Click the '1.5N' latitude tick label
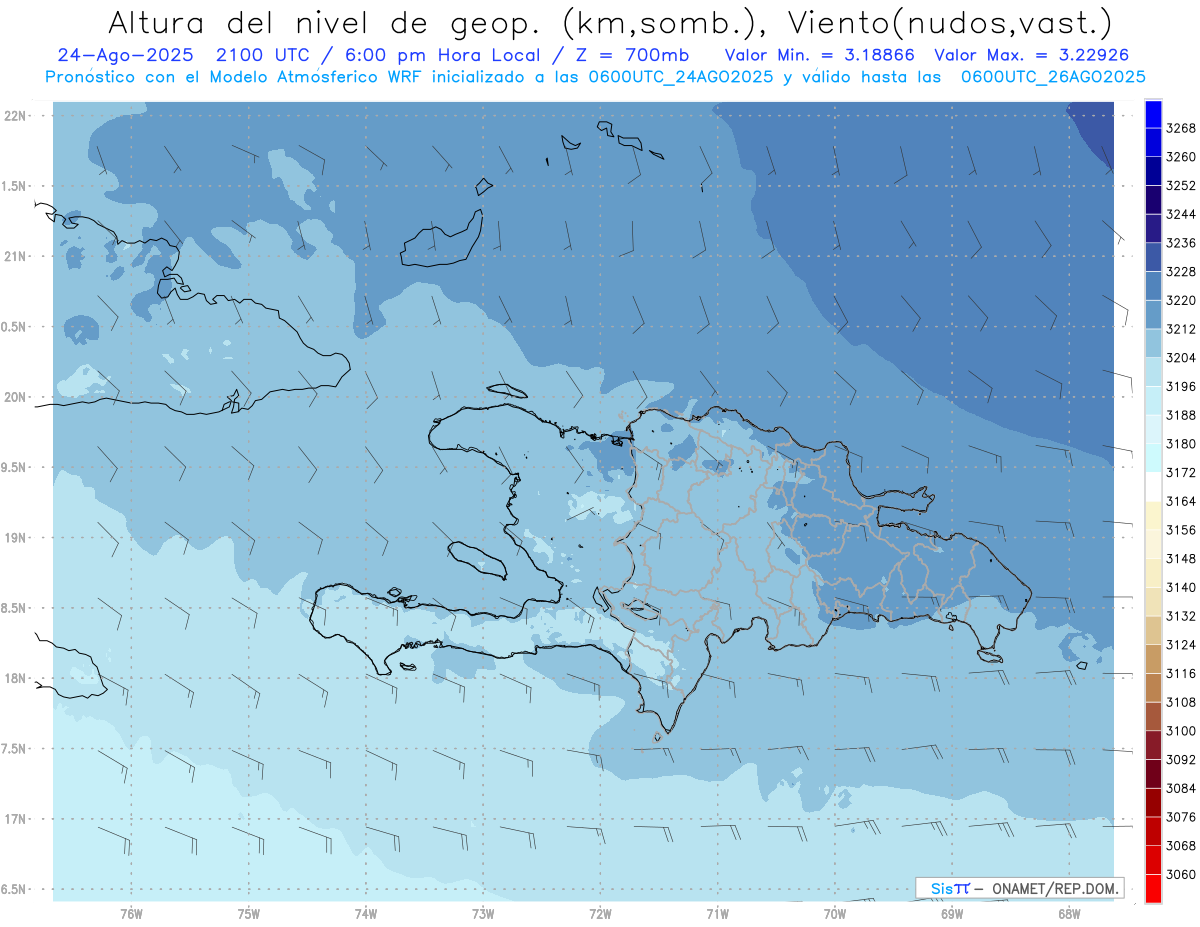This screenshot has height=927, width=1200. (15, 186)
